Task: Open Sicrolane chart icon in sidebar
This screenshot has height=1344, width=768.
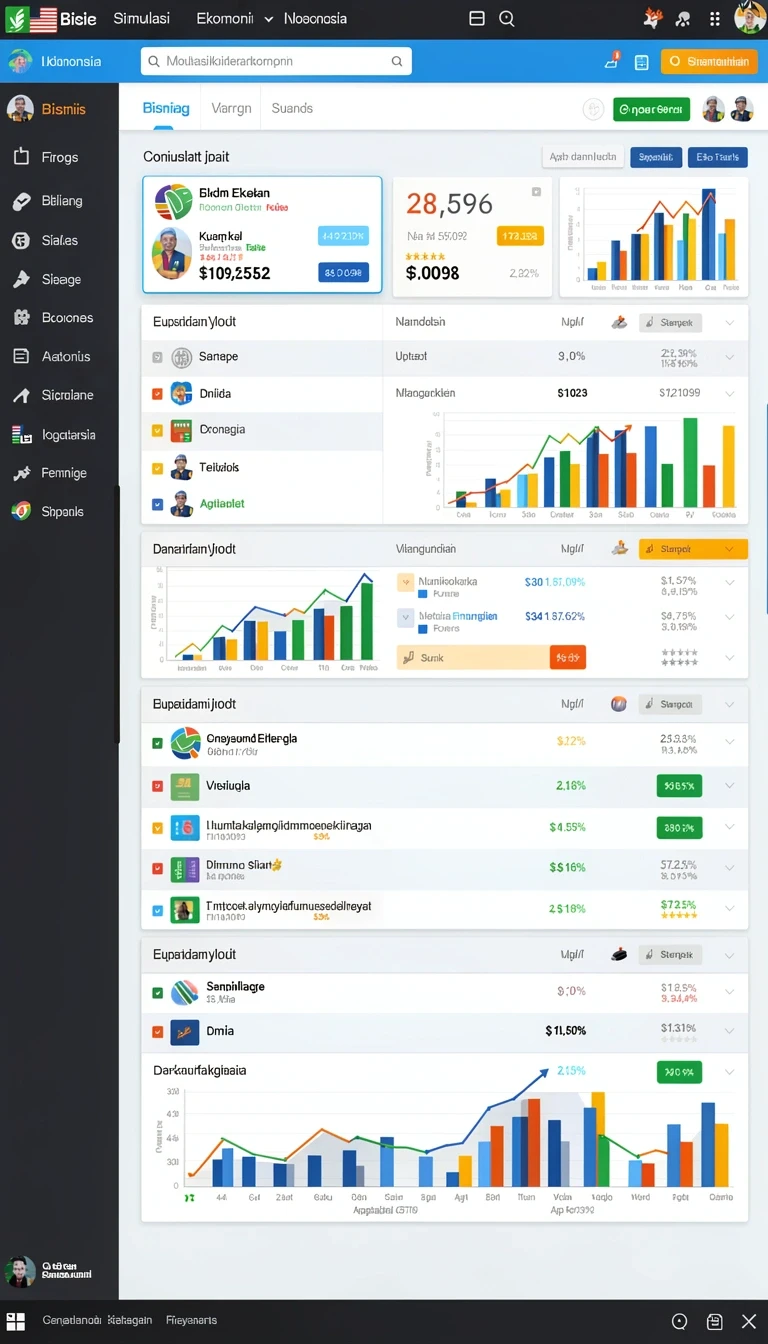Action: (20, 396)
